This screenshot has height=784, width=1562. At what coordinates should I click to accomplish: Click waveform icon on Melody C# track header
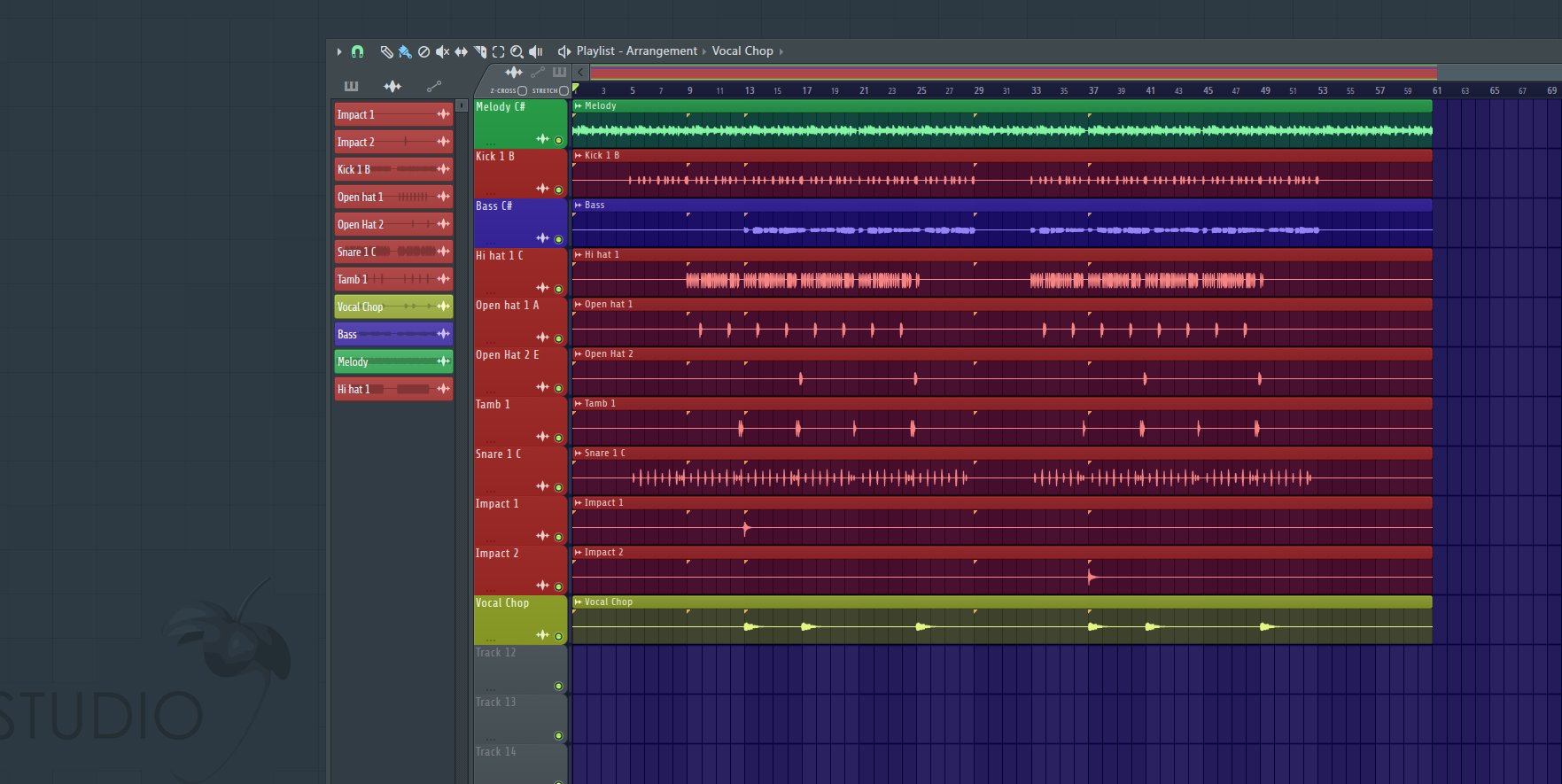point(542,139)
